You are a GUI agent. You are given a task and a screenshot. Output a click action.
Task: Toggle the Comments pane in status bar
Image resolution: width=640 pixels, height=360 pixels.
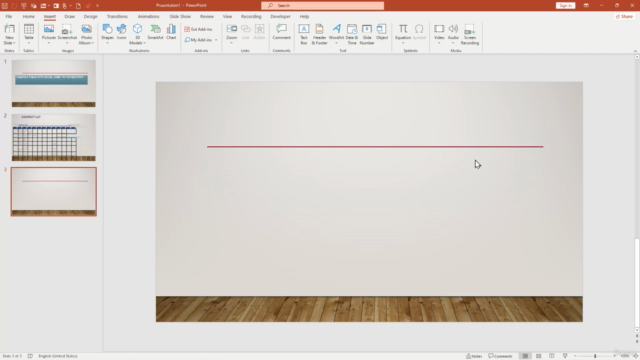point(500,356)
